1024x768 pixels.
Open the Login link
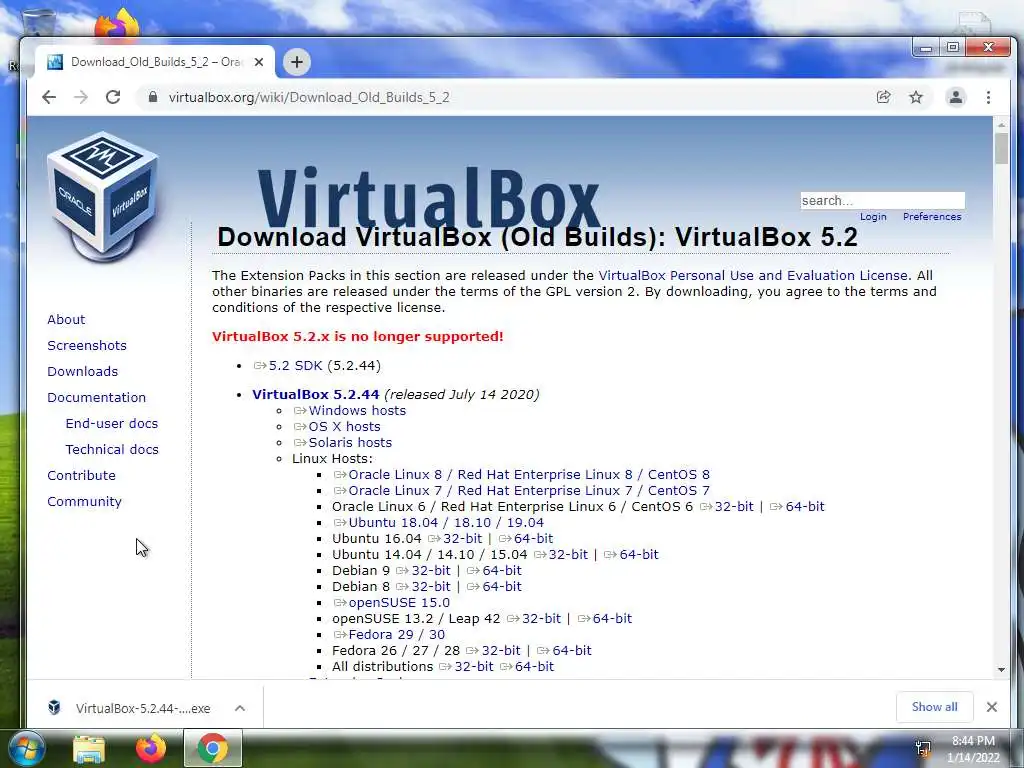pyautogui.click(x=873, y=216)
